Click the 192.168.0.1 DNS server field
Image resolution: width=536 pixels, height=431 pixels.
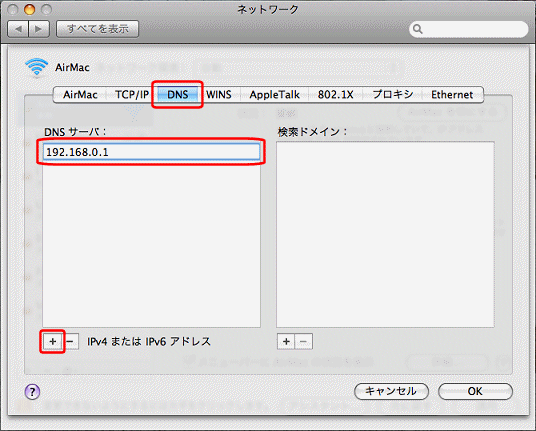coord(151,152)
